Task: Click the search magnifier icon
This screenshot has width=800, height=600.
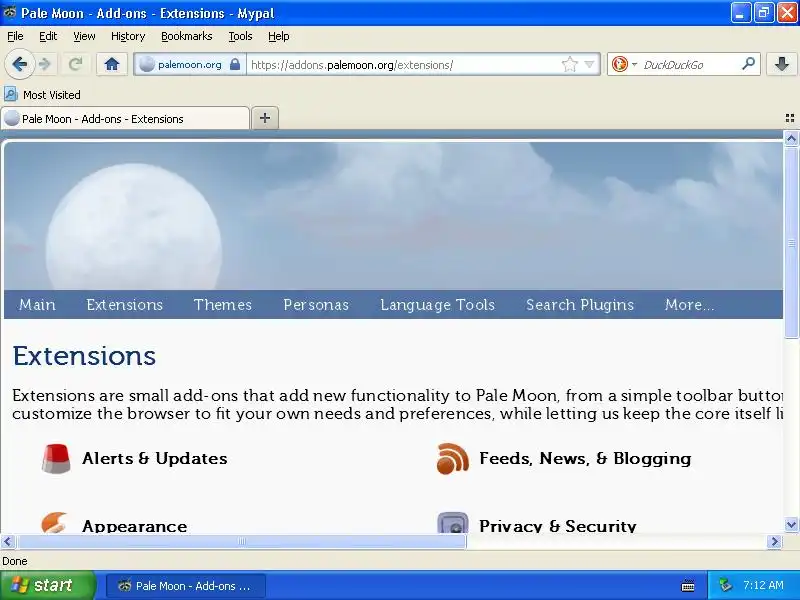Action: 748,64
